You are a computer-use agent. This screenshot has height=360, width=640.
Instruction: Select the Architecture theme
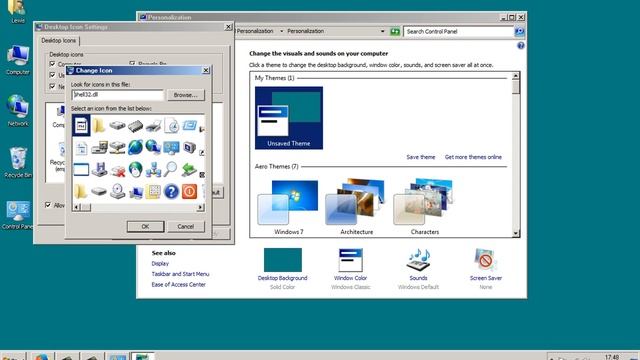tap(356, 207)
